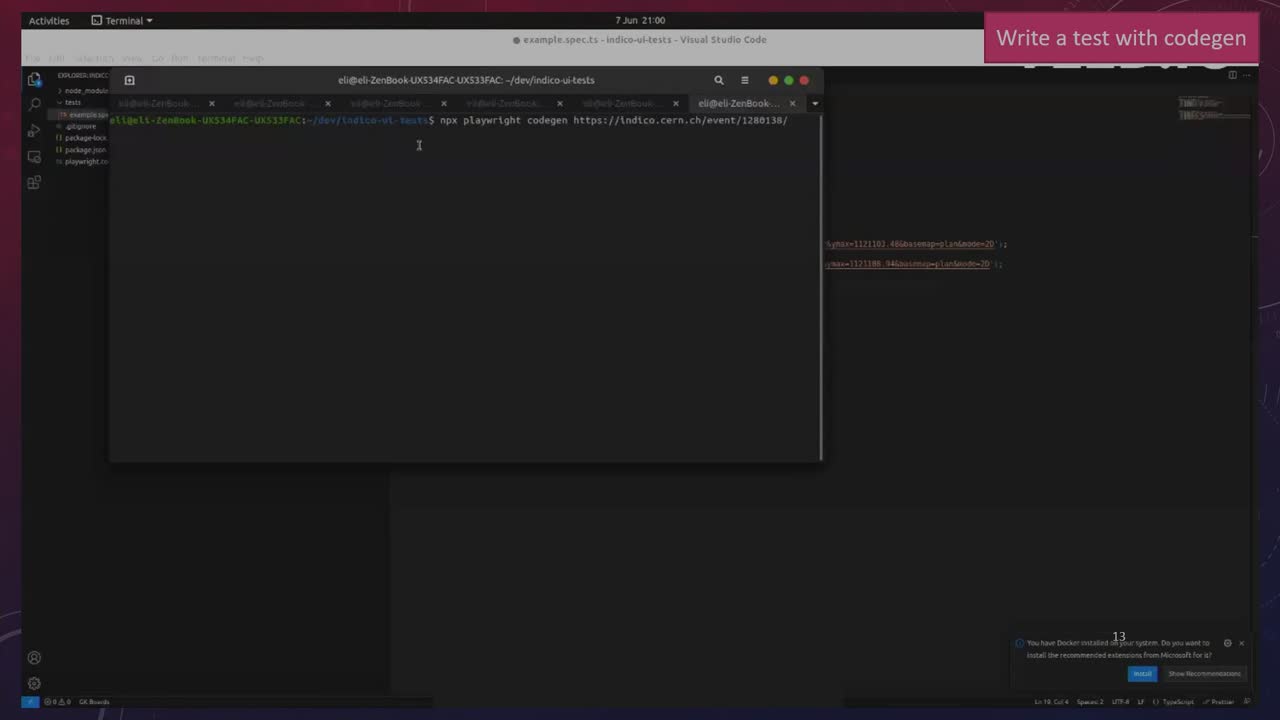
Task: Open the Manage gear icon in the activity bar
Action: coord(34,684)
